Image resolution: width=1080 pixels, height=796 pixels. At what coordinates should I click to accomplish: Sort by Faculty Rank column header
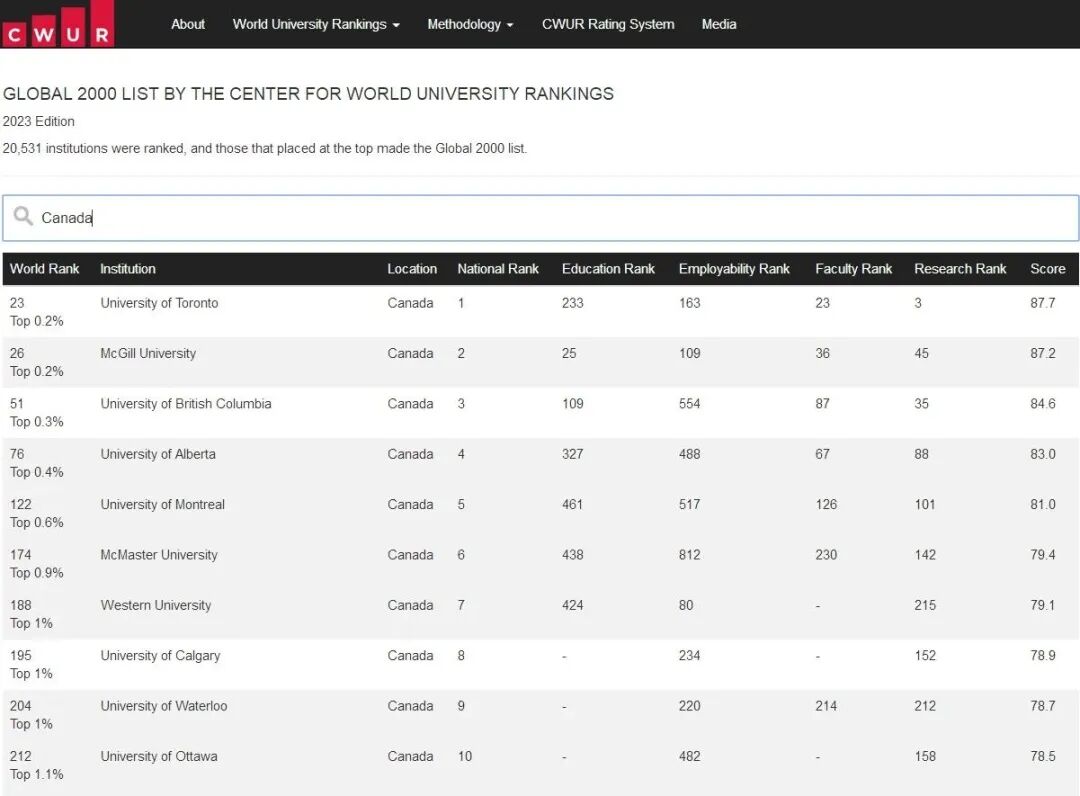tap(853, 269)
